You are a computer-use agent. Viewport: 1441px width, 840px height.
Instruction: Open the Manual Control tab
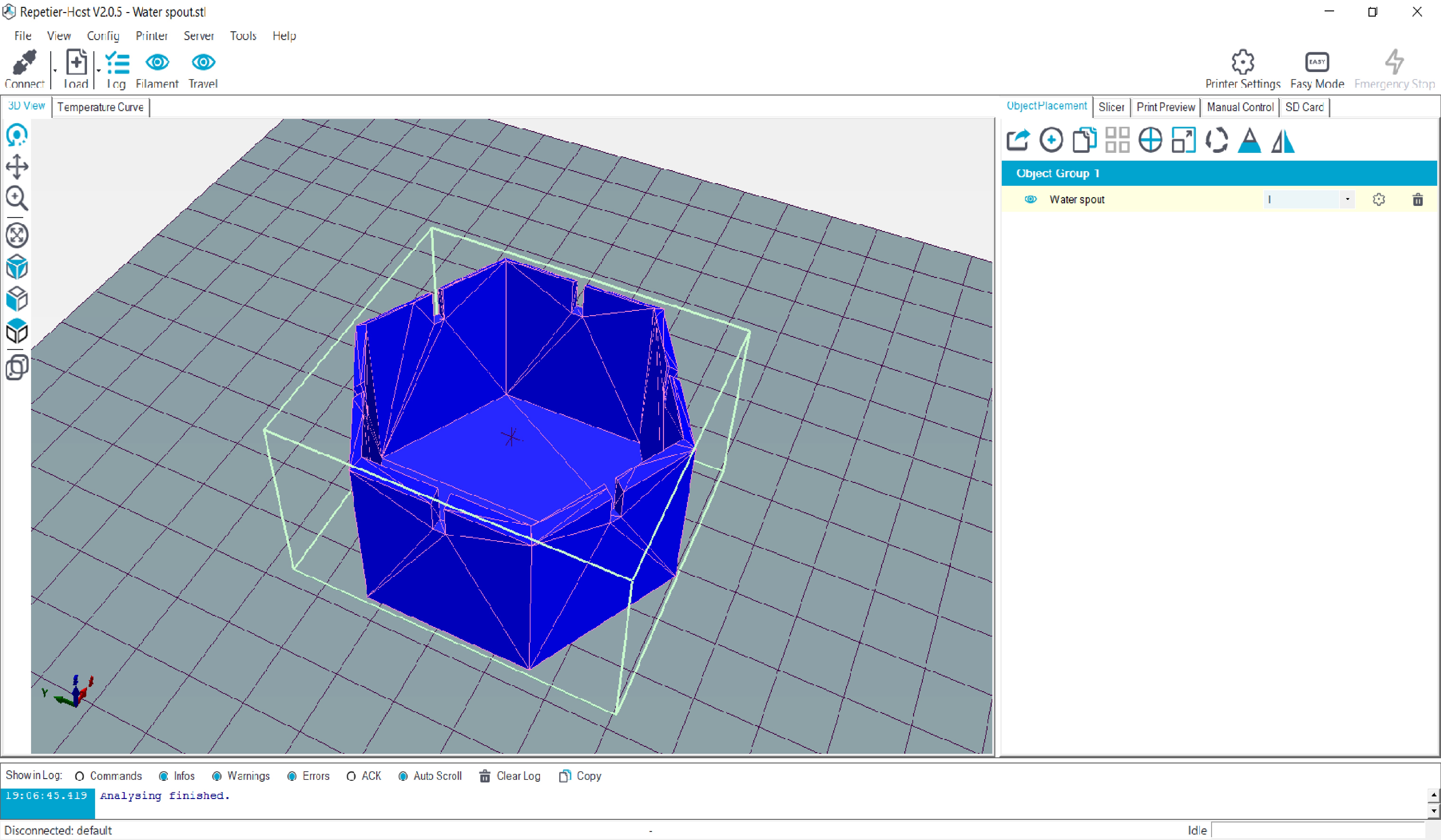(1240, 107)
